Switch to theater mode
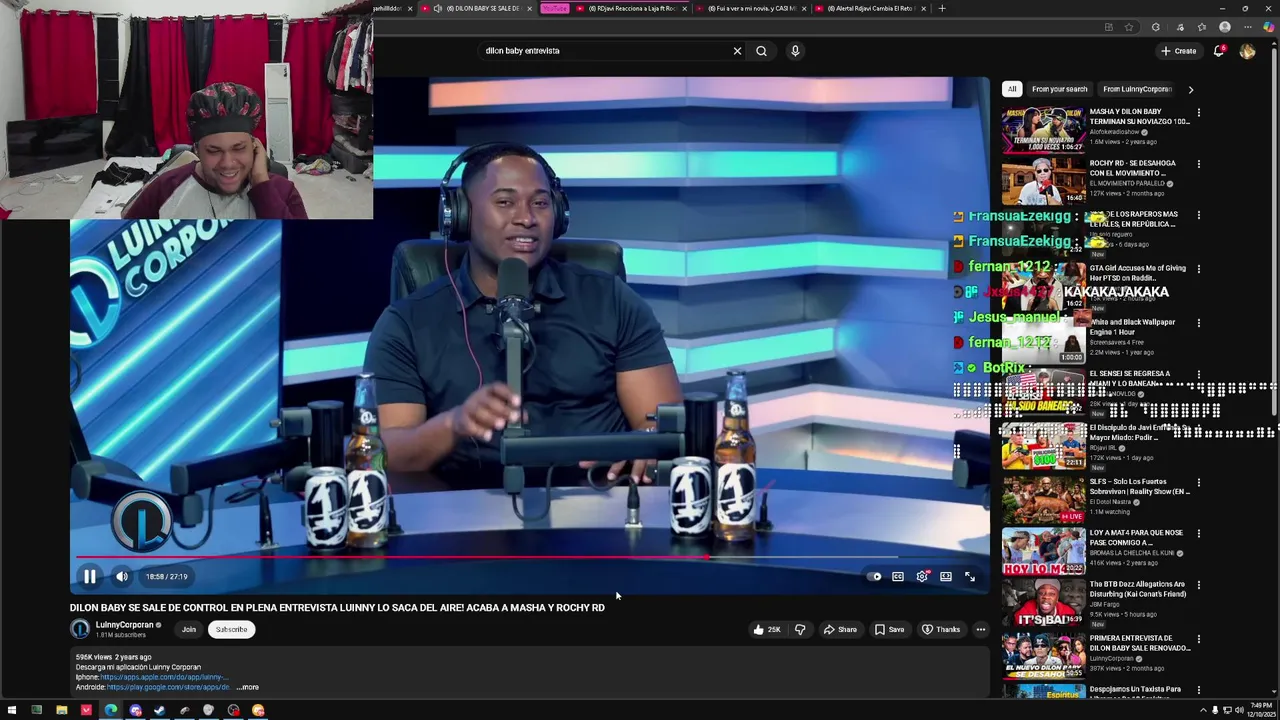Viewport: 1280px width, 720px height. 946,576
